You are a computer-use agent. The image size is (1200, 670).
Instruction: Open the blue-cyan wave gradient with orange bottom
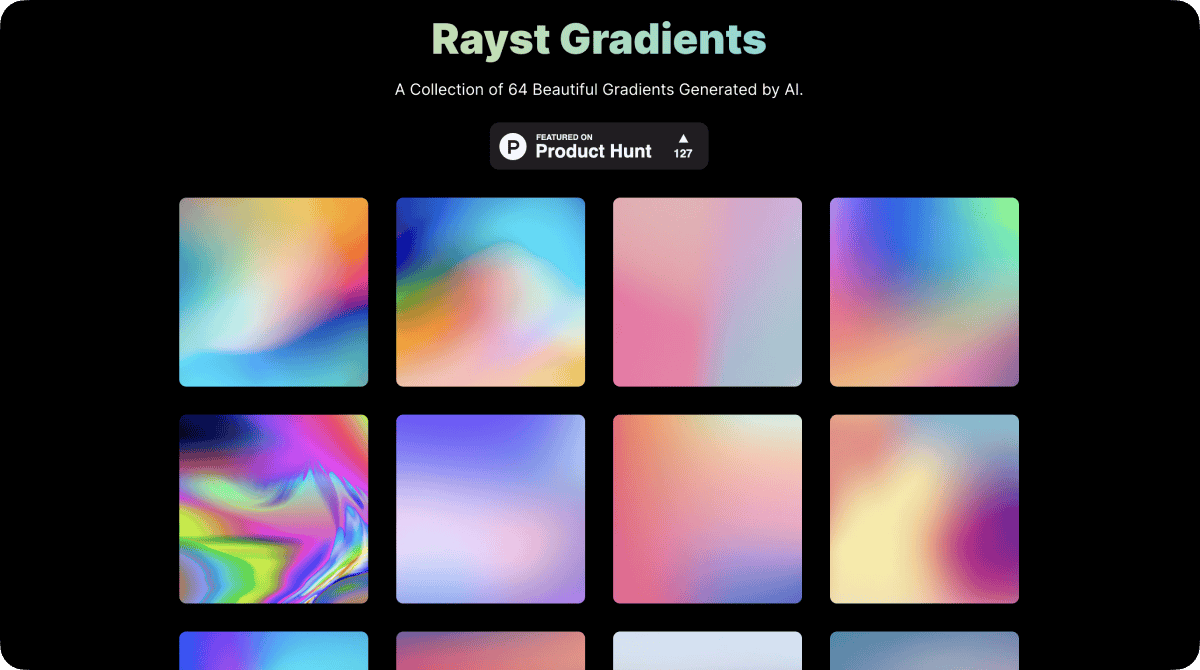click(x=490, y=292)
